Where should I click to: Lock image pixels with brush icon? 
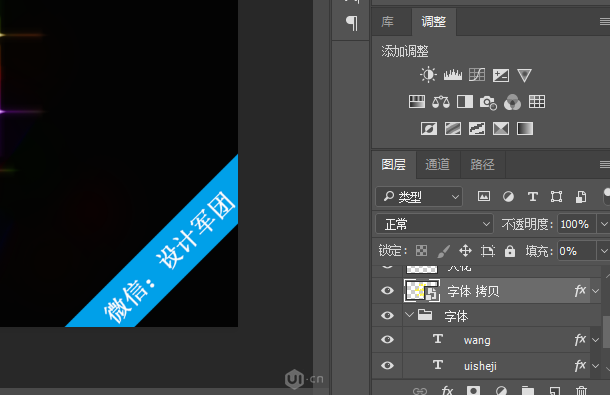tap(443, 251)
